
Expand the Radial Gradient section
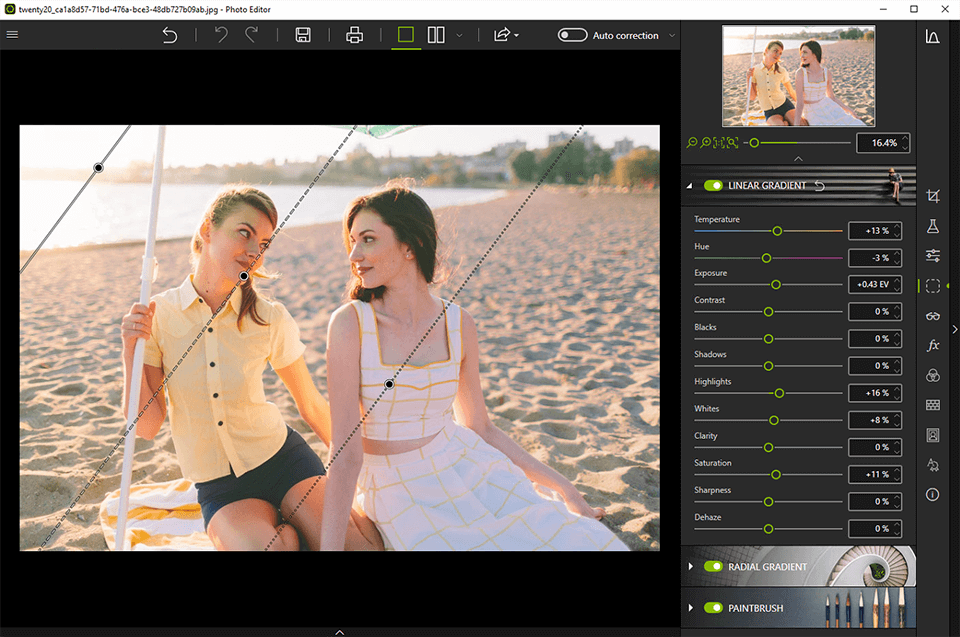coord(690,567)
